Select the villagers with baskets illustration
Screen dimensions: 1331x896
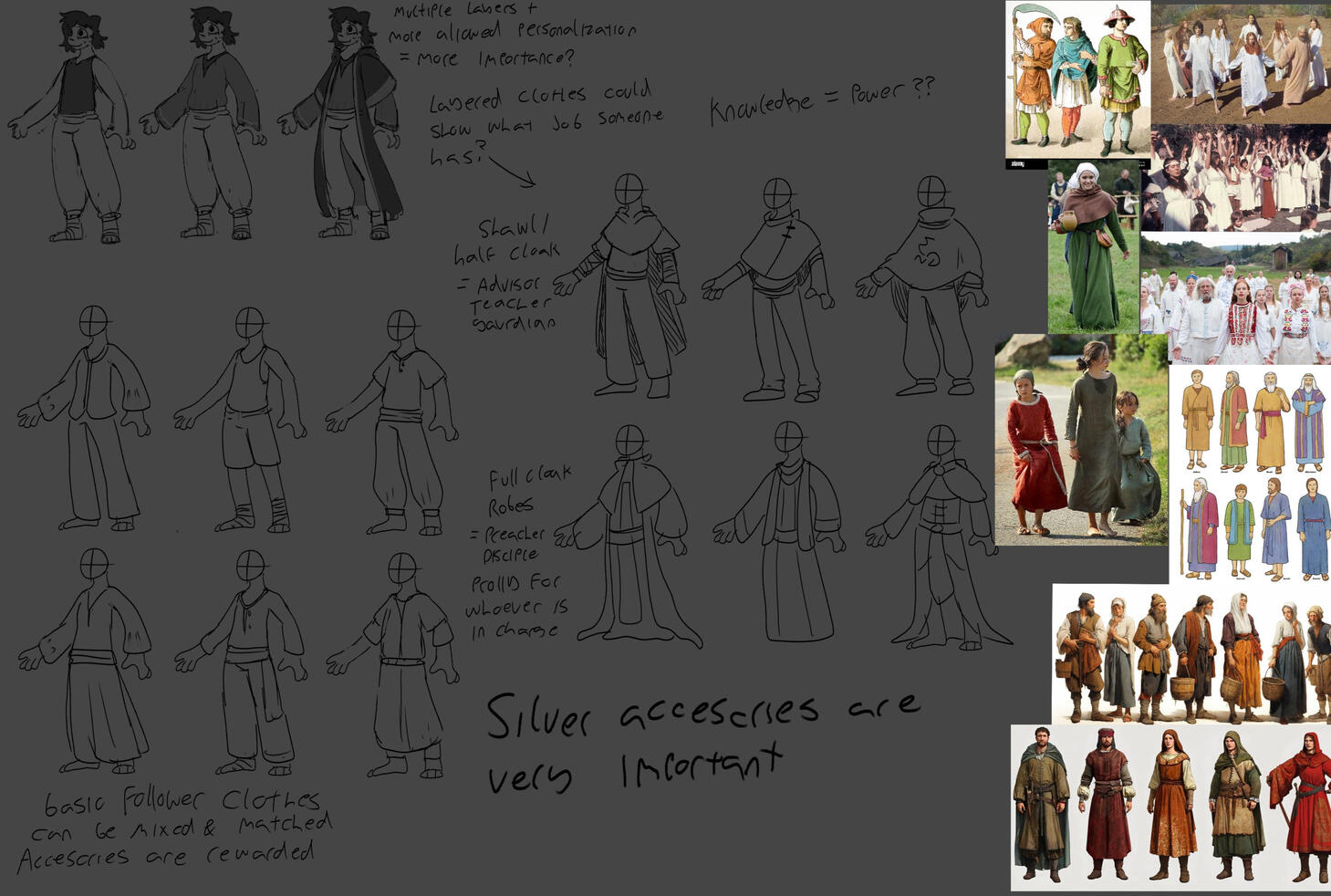[x=1191, y=654]
